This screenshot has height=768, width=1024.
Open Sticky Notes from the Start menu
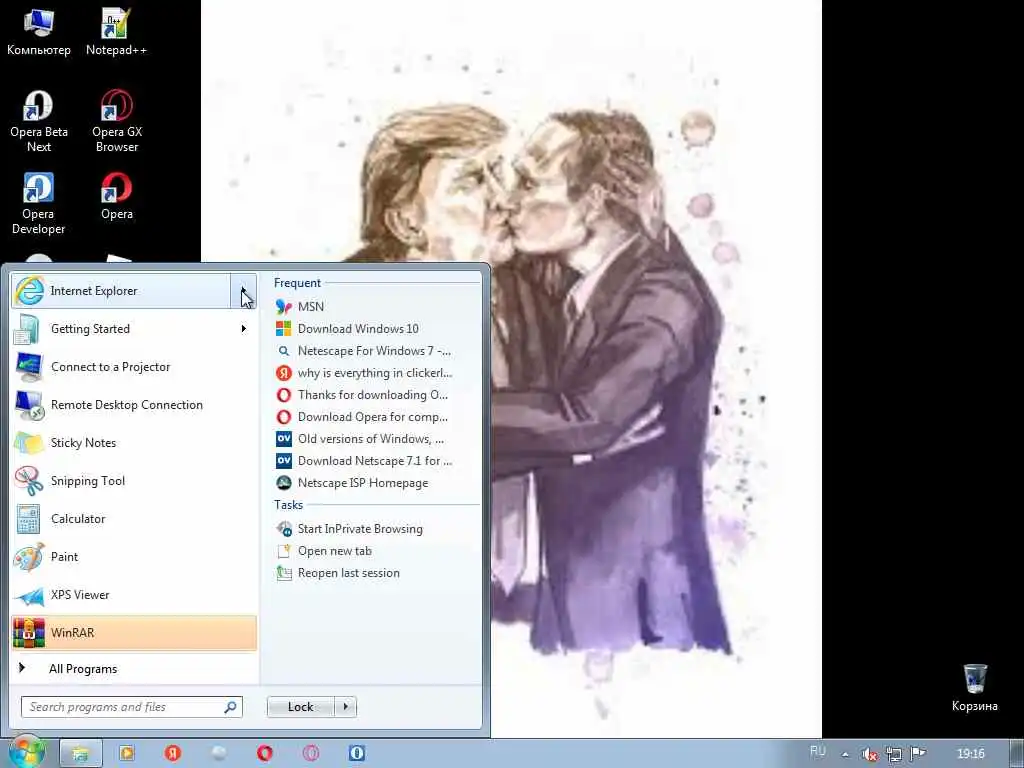[134, 442]
